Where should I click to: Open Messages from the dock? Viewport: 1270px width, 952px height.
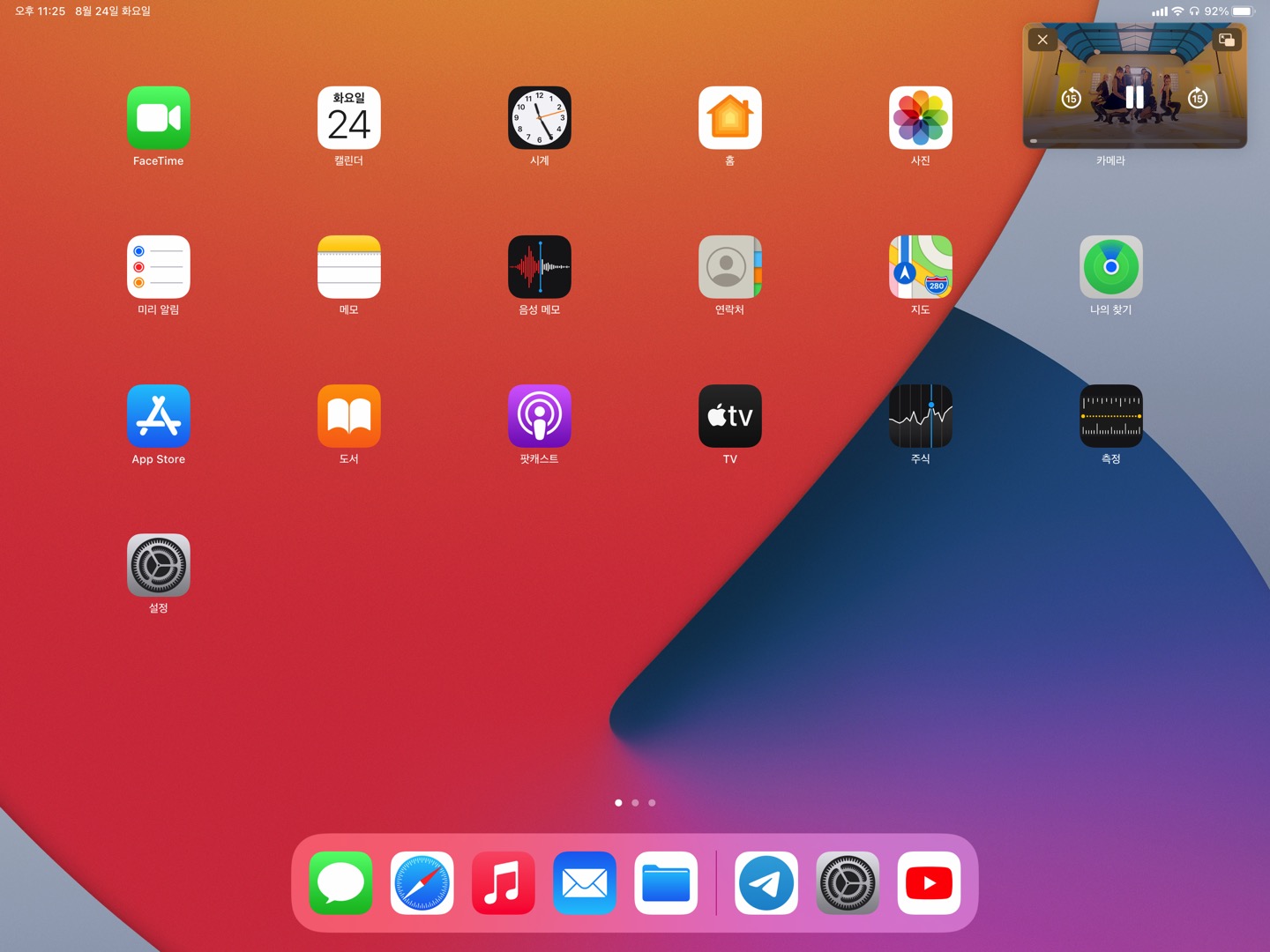pos(341,883)
